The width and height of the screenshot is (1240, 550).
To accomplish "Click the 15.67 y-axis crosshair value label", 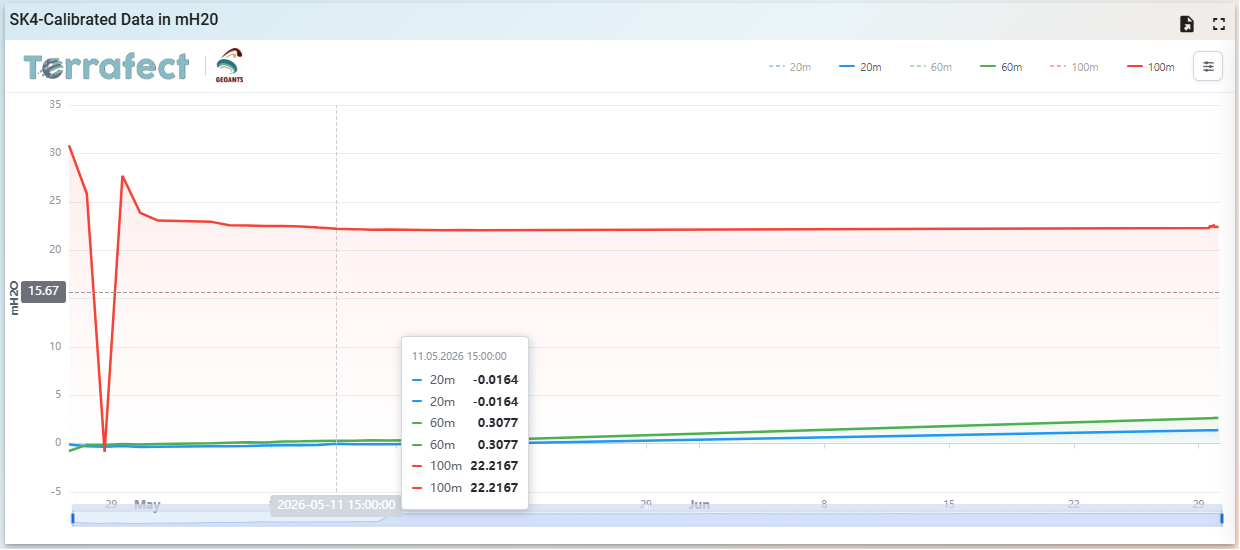I will point(44,291).
